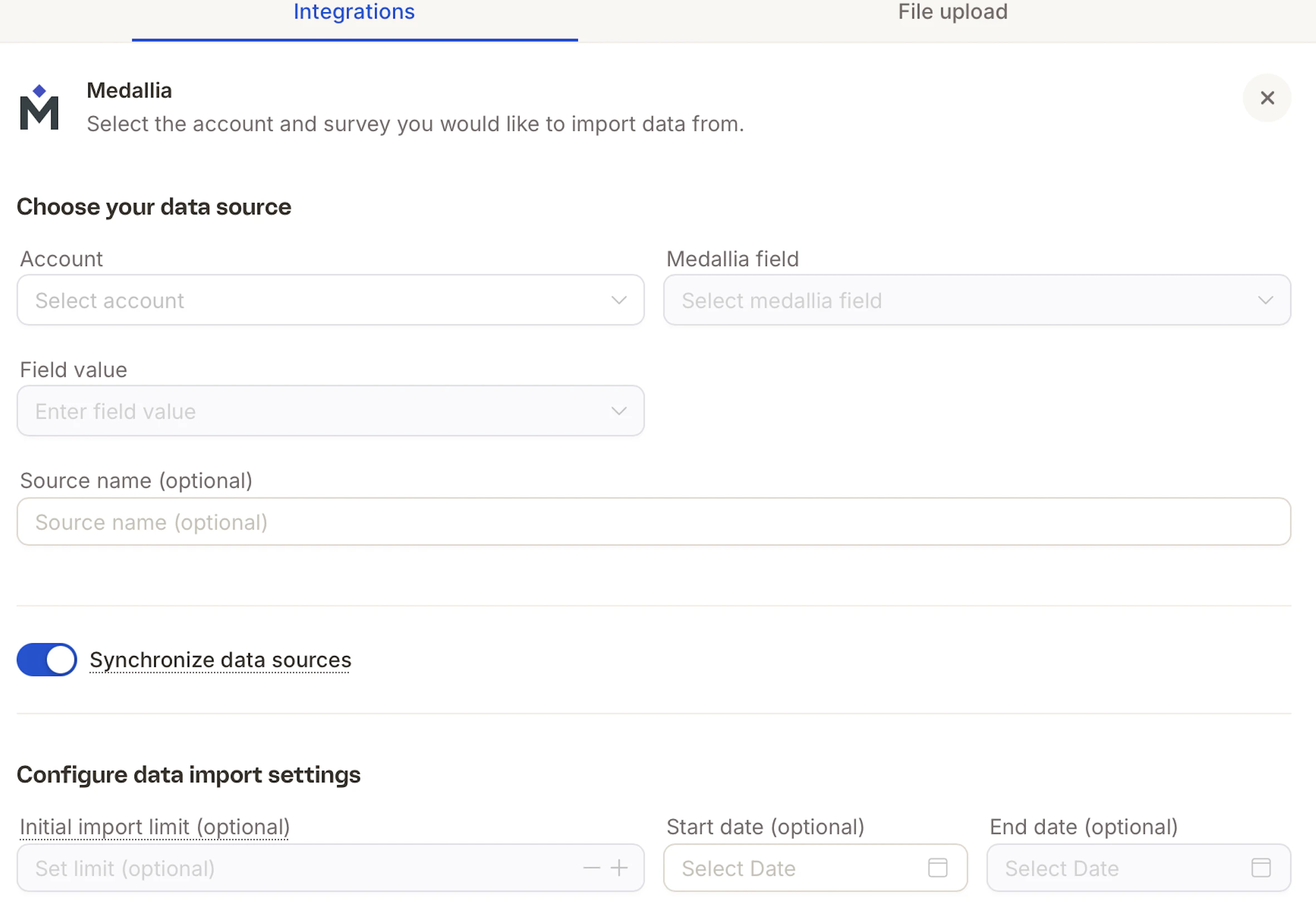Click the End date (optional) label
This screenshot has height=907, width=1316.
click(1083, 827)
